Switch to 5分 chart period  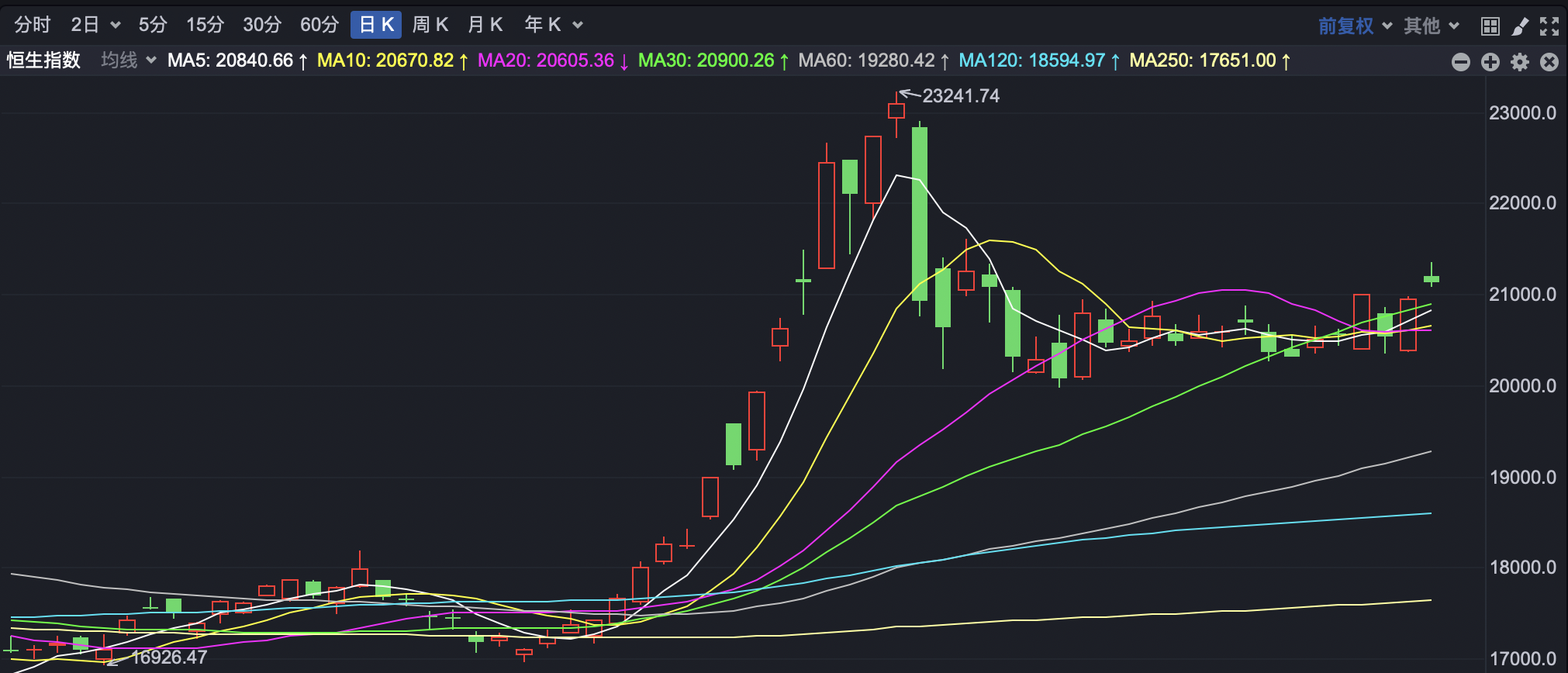tap(153, 25)
